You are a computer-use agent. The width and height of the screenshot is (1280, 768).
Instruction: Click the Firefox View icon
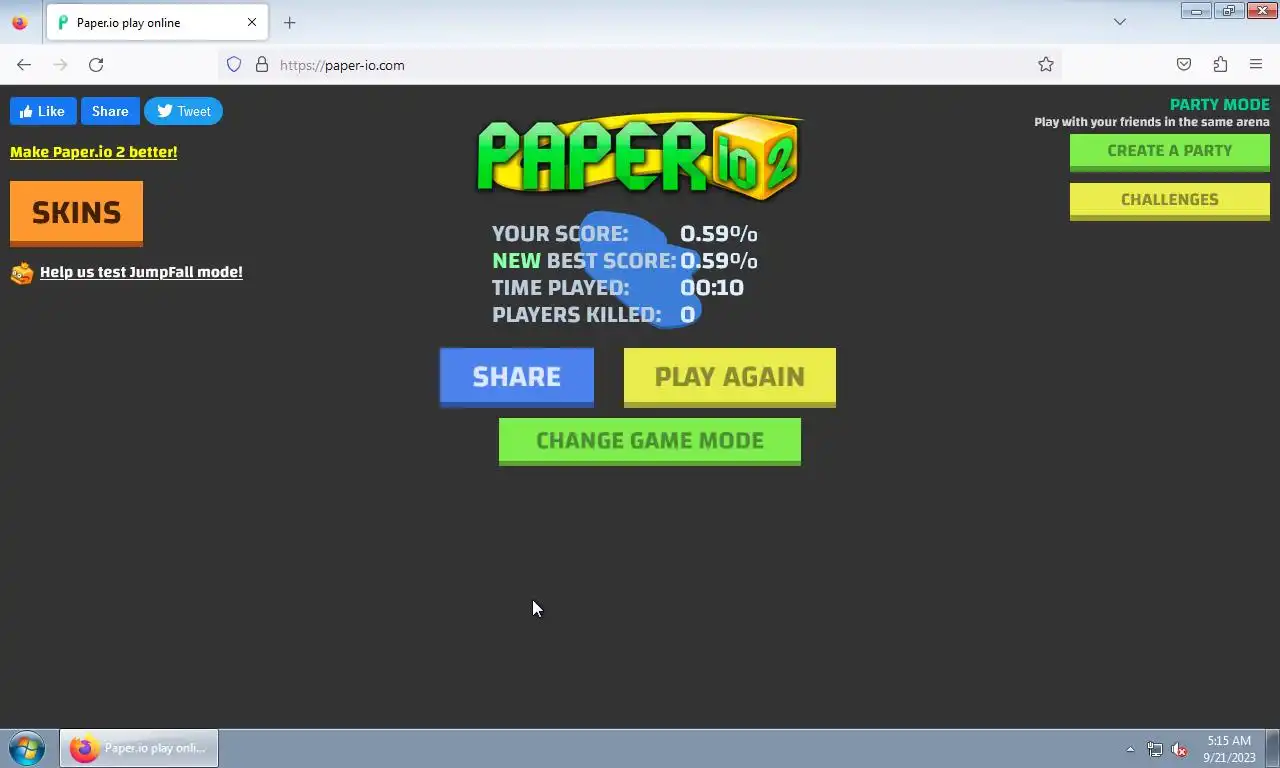20,22
